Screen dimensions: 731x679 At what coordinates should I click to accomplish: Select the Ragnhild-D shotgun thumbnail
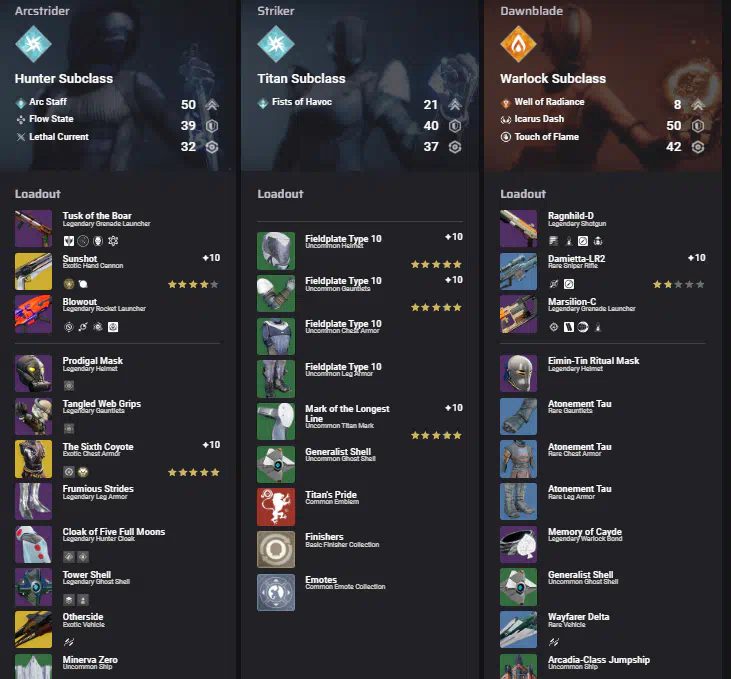[x=518, y=229]
